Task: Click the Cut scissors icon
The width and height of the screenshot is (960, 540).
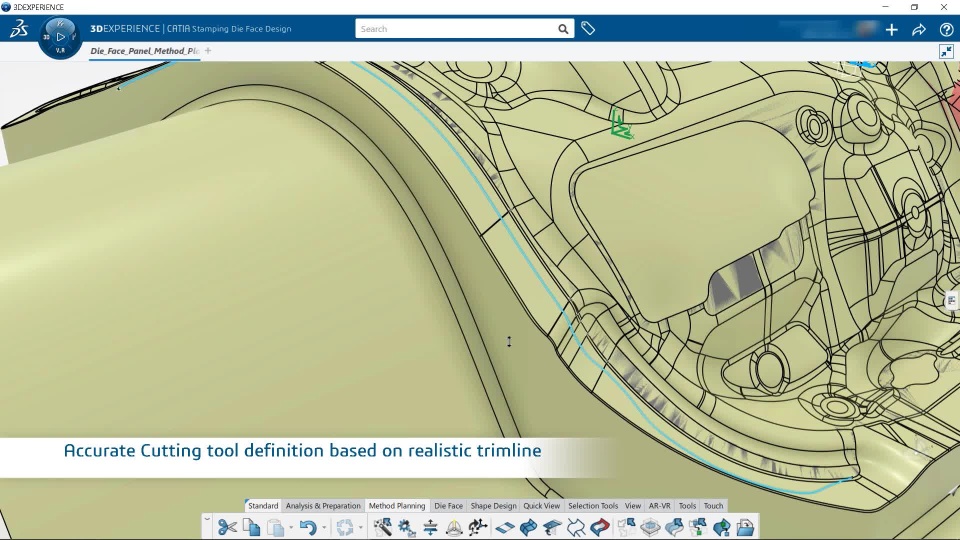Action: point(227,527)
